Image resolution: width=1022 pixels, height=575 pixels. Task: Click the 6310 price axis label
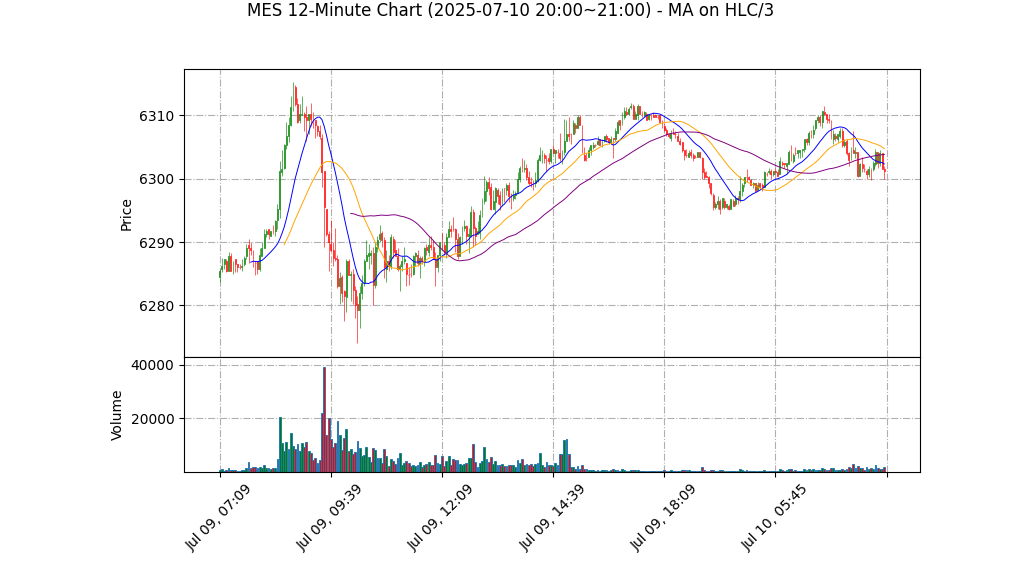point(156,117)
